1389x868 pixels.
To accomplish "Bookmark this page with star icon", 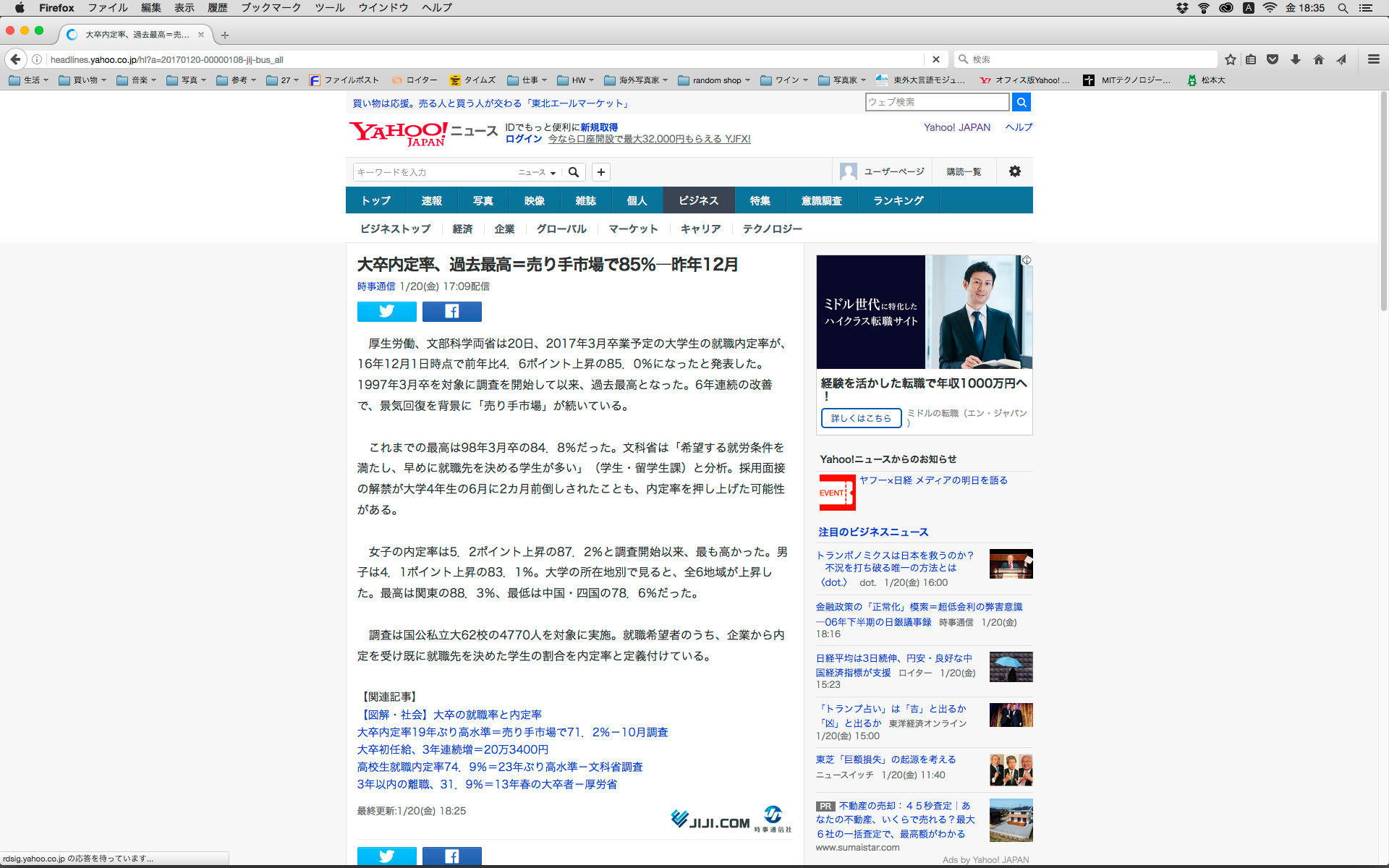I will click(1230, 59).
